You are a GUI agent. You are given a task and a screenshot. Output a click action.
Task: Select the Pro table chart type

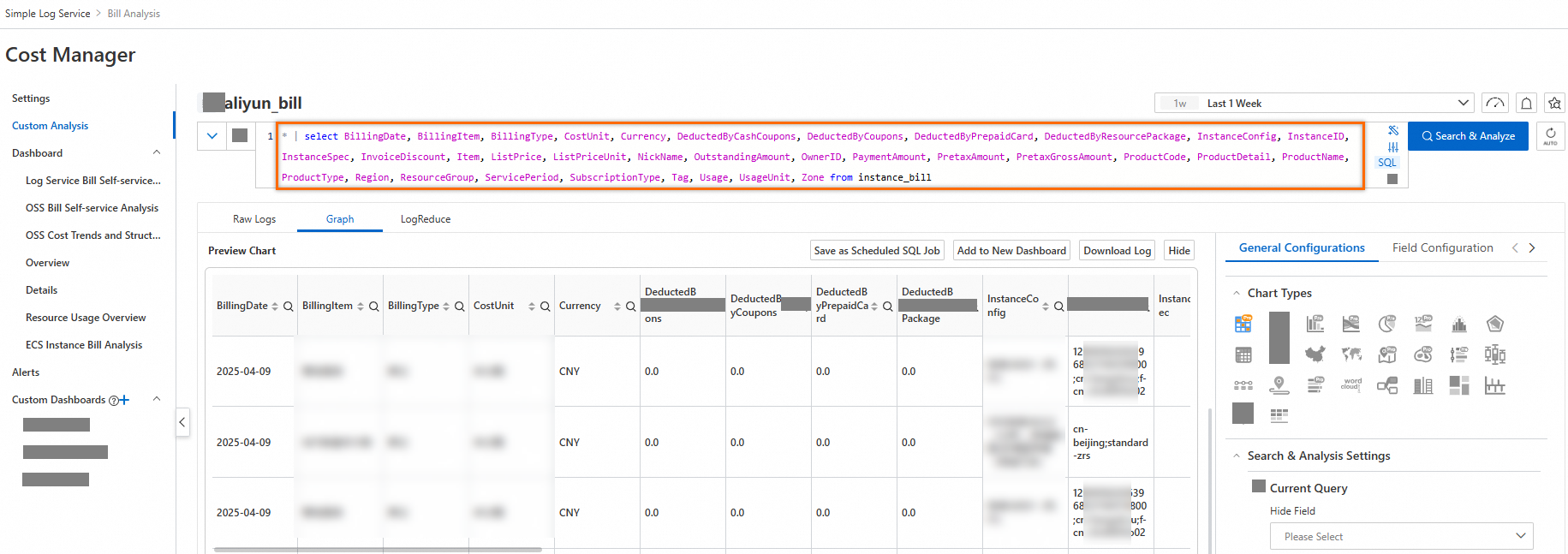pos(1243,324)
